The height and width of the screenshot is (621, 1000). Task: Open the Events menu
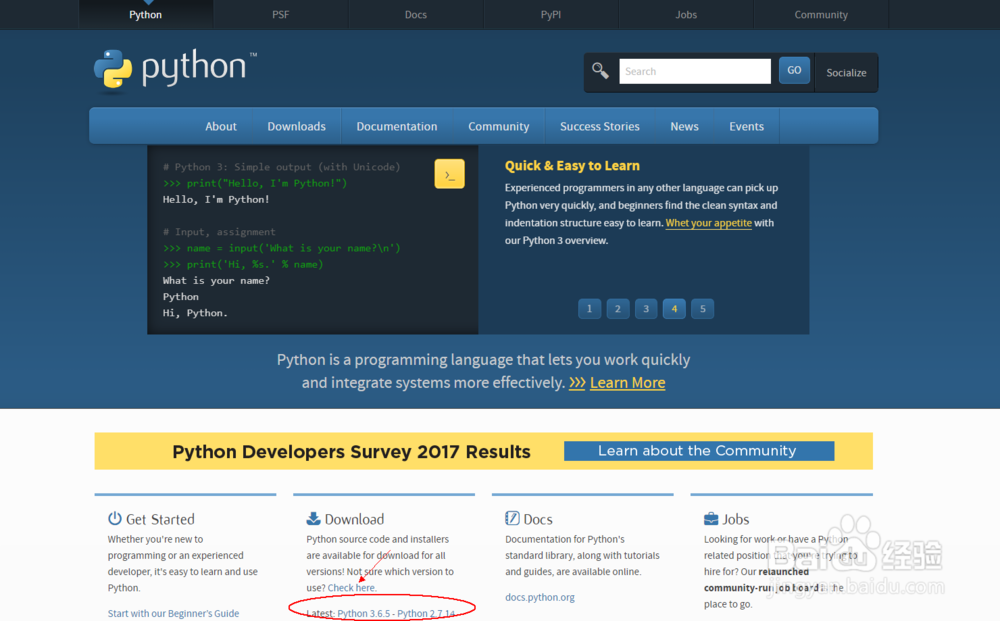[747, 126]
